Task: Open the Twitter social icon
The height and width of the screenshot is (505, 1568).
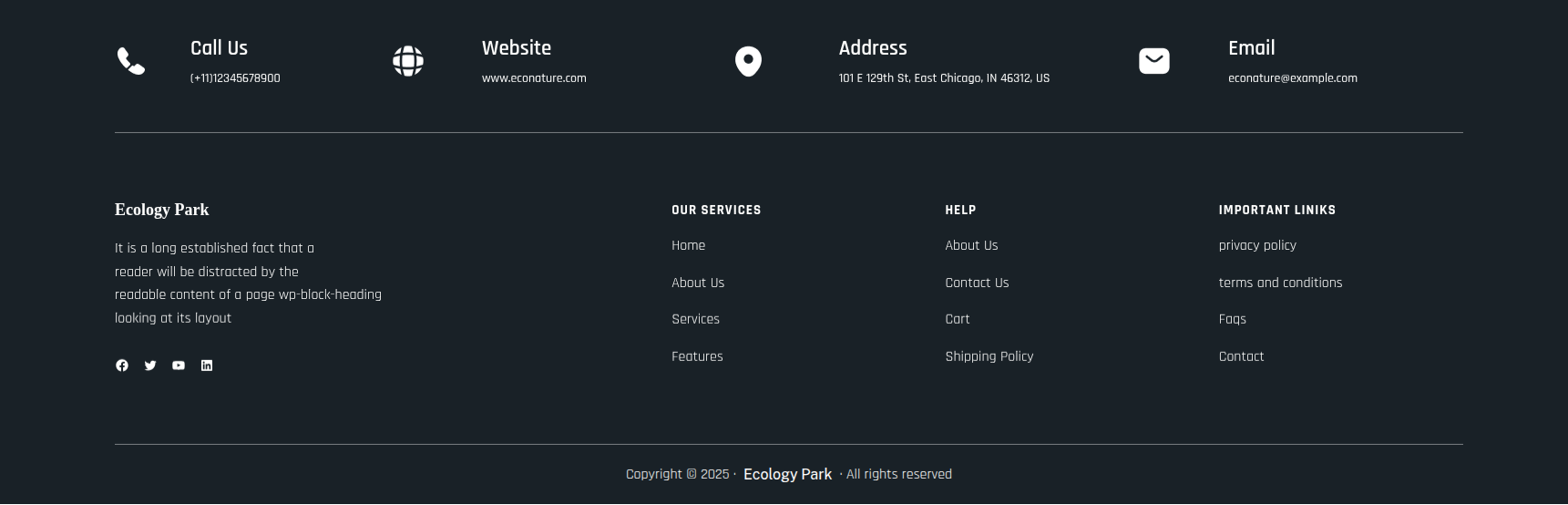Action: [x=150, y=366]
